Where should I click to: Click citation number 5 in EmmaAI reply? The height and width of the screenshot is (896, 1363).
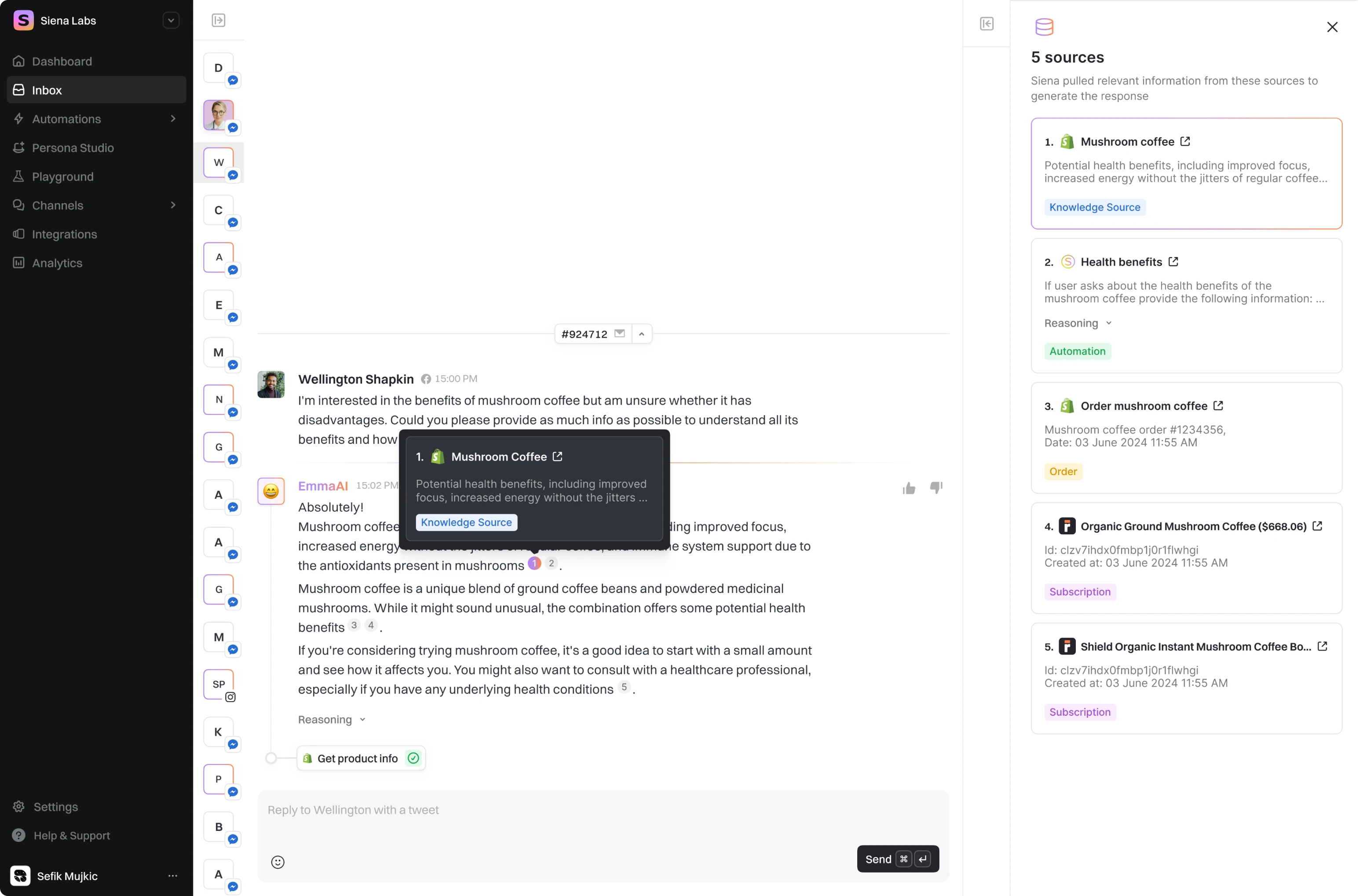(624, 687)
